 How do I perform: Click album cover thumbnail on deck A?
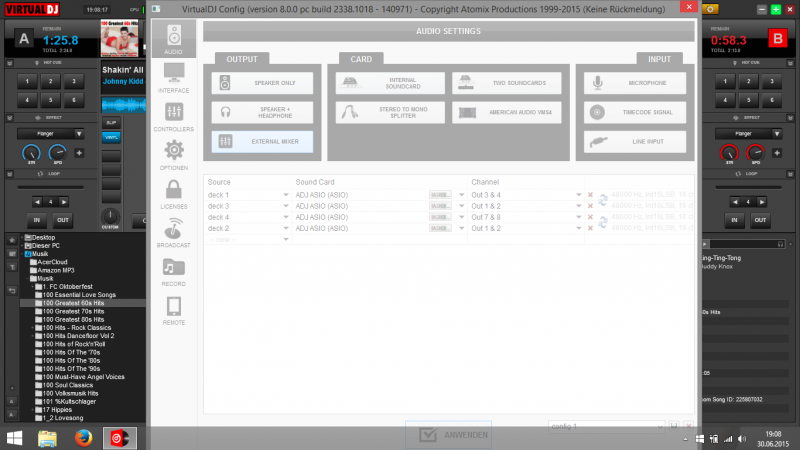coord(119,38)
